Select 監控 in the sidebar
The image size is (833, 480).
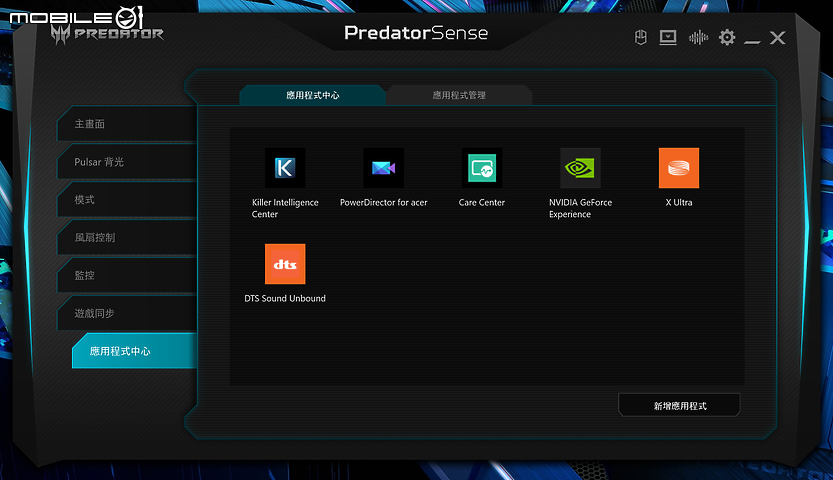(x=127, y=275)
